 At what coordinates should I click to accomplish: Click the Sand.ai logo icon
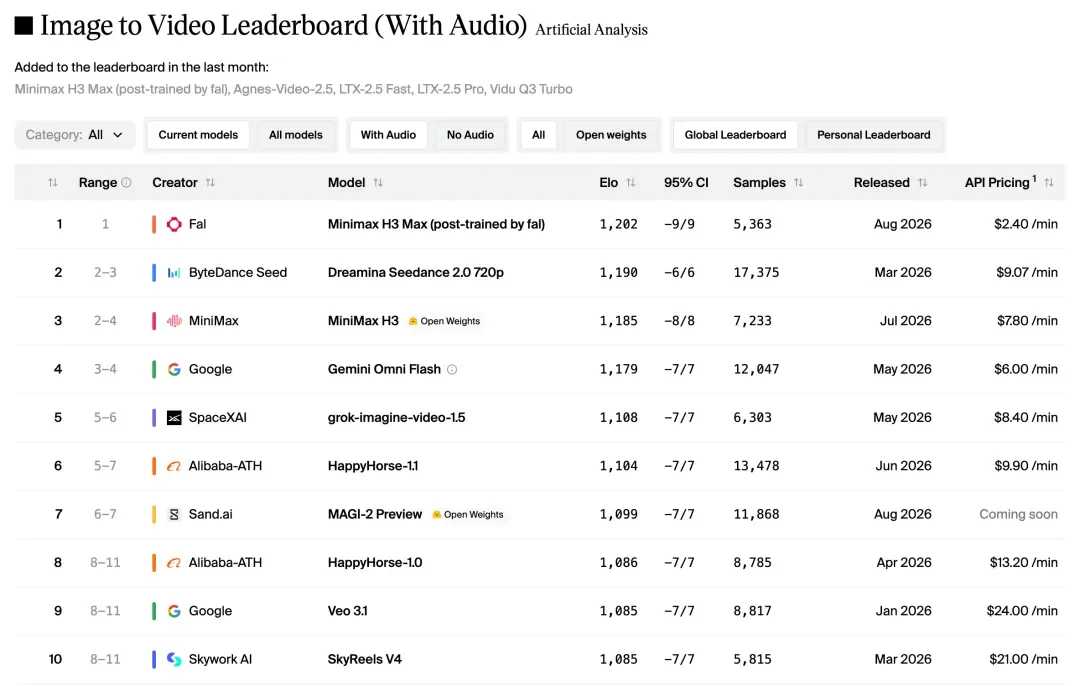tap(174, 514)
